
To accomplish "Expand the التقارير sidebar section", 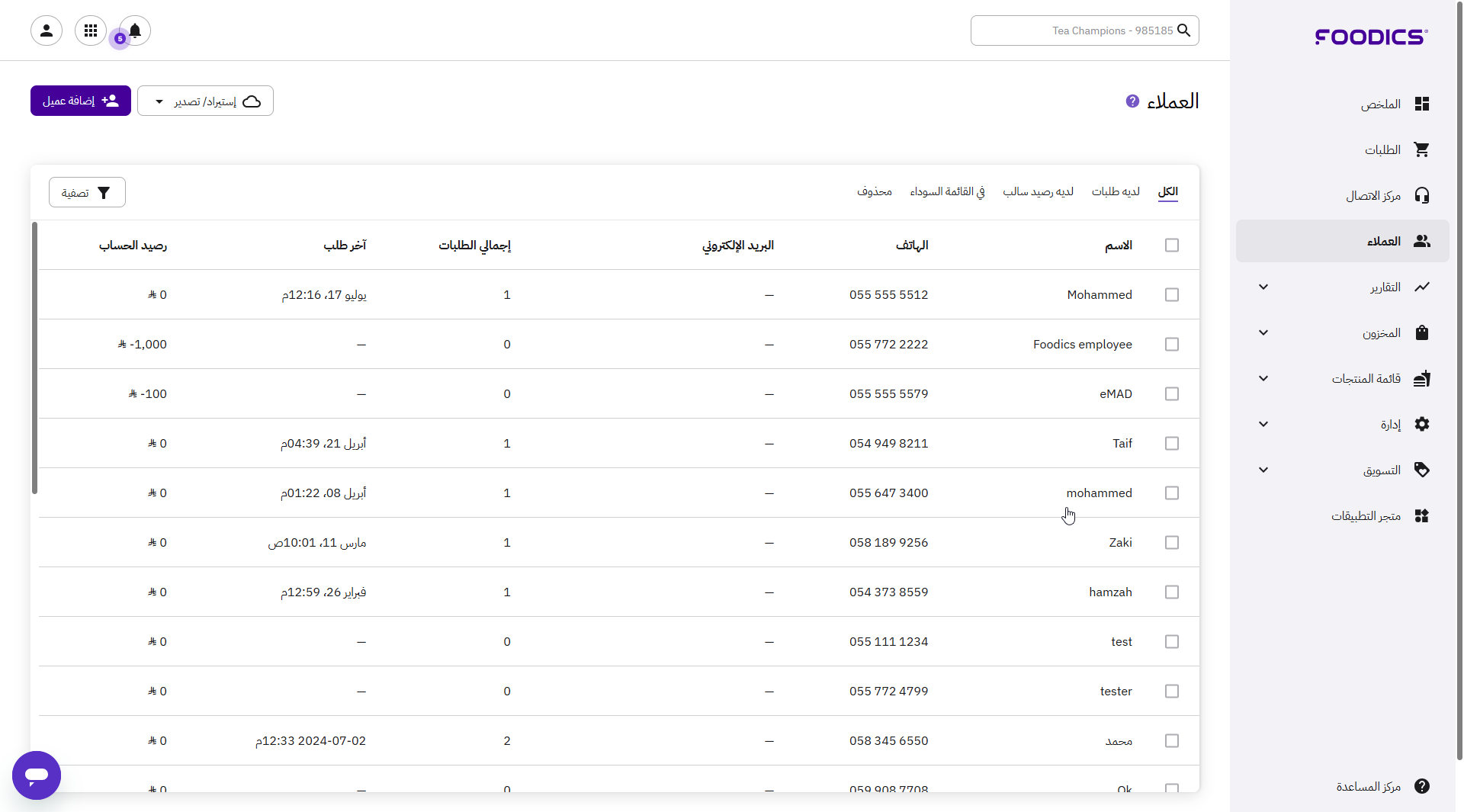I will tap(1263, 287).
